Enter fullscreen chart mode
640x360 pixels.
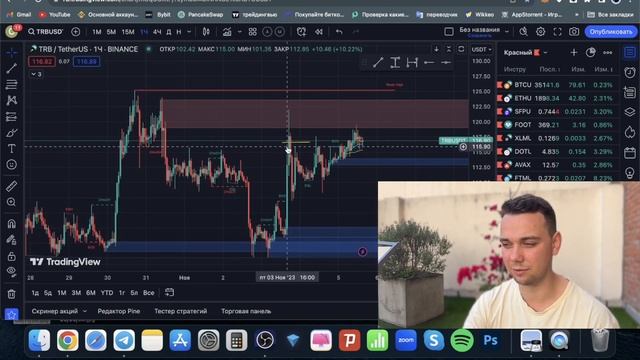557,32
